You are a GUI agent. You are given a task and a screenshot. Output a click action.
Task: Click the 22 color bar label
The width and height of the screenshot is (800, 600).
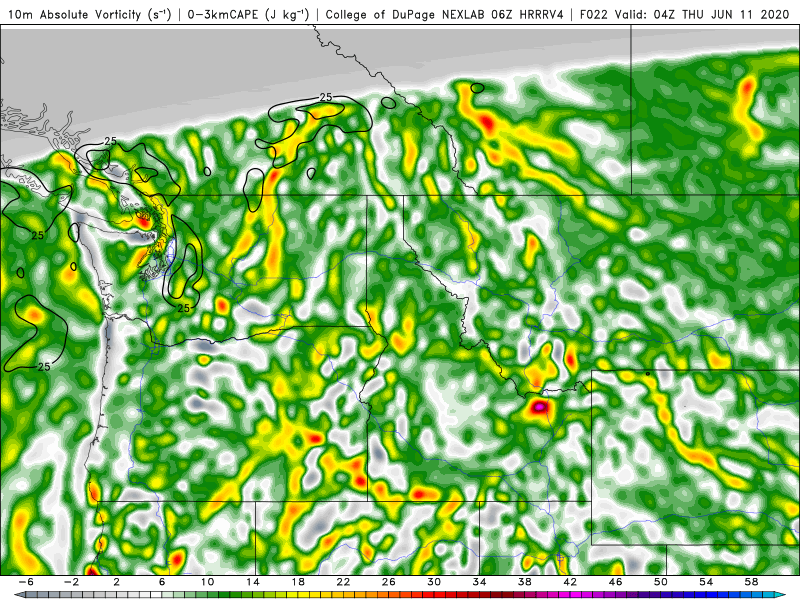coord(343,582)
